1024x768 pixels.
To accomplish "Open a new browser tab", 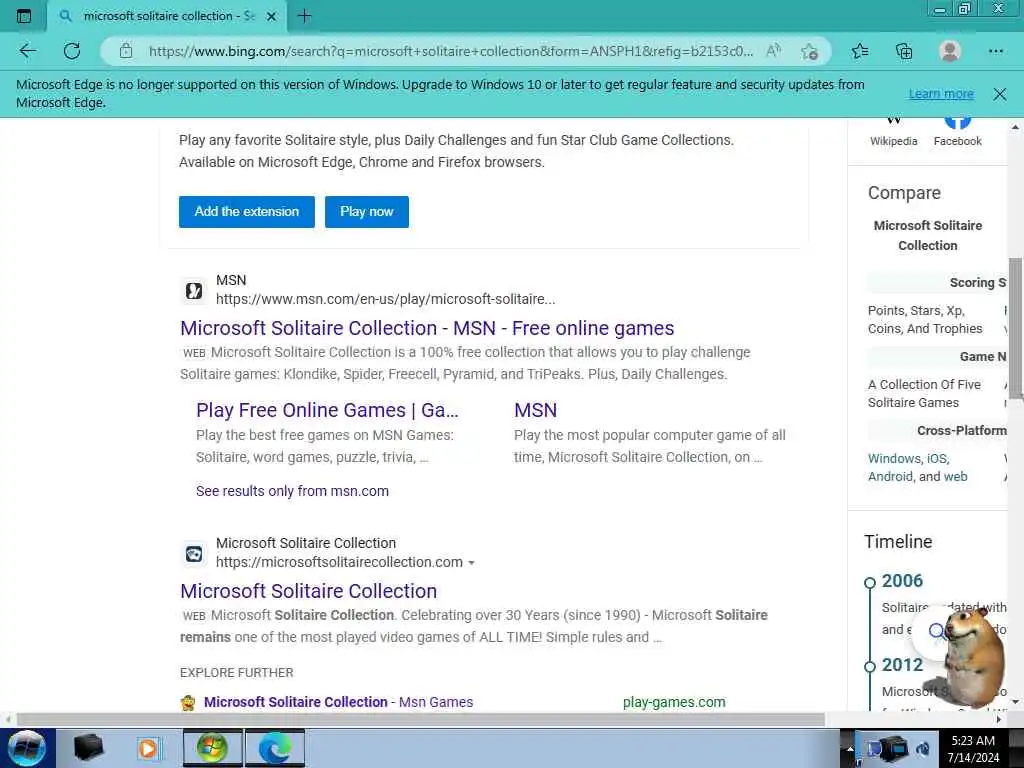I will [304, 16].
